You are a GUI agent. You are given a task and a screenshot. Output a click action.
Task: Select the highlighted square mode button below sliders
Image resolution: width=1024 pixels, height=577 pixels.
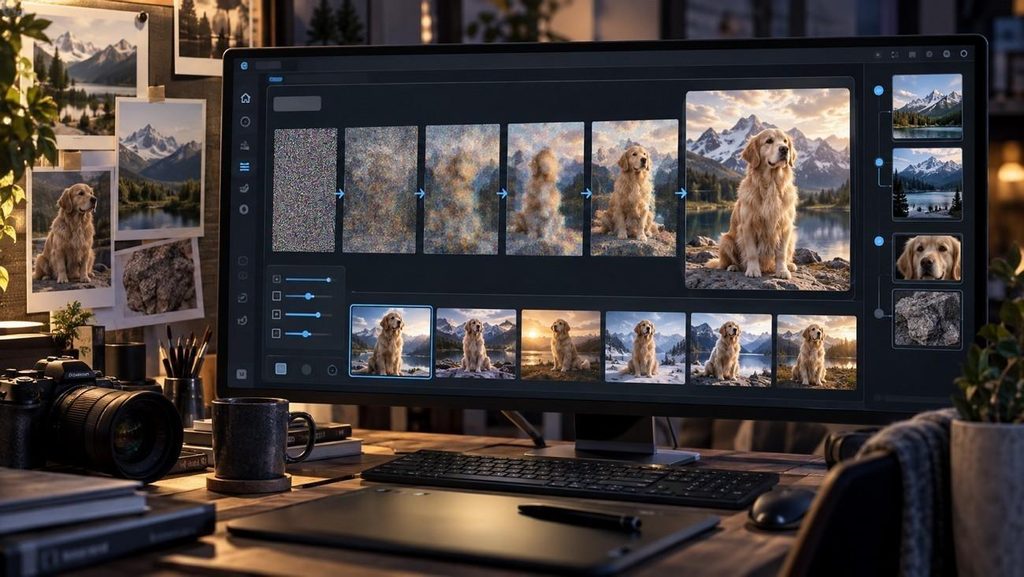tap(281, 369)
